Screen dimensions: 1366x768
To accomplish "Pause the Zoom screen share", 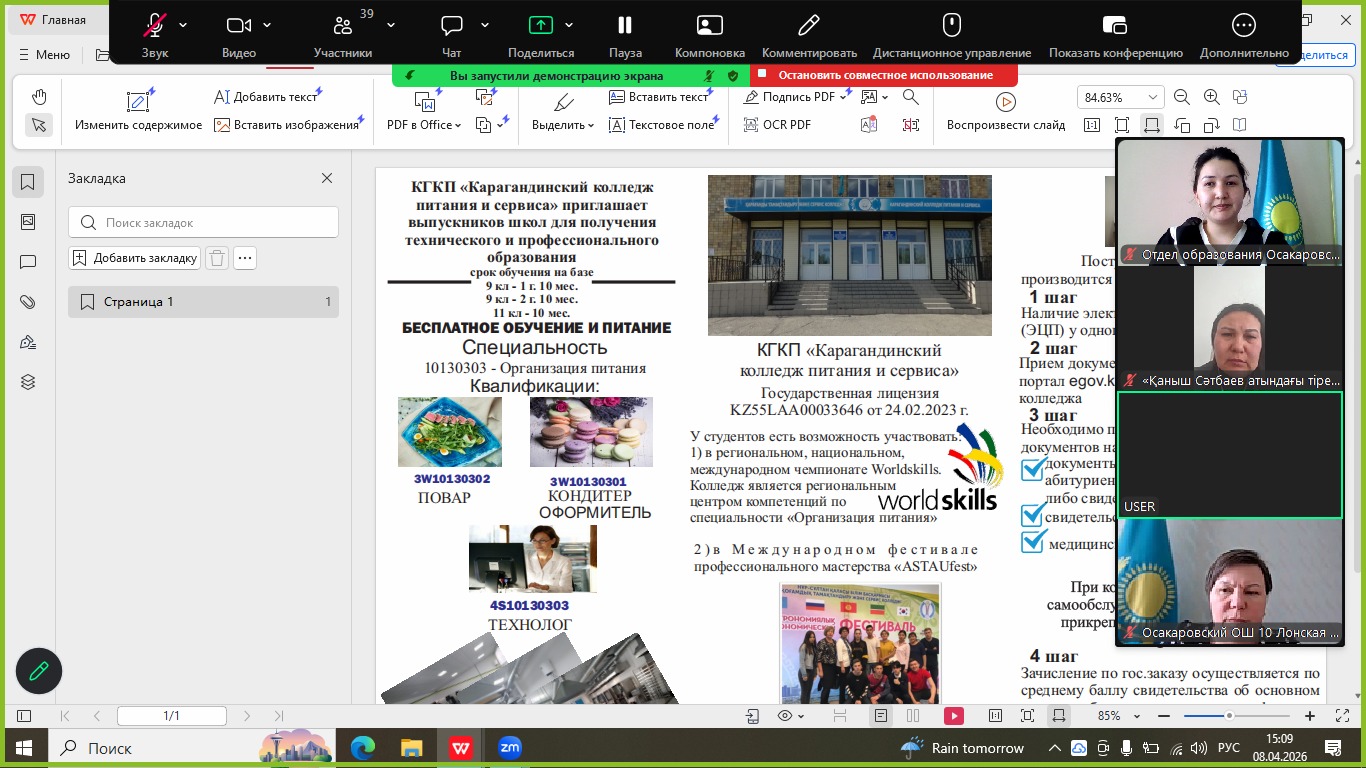I will (x=625, y=25).
